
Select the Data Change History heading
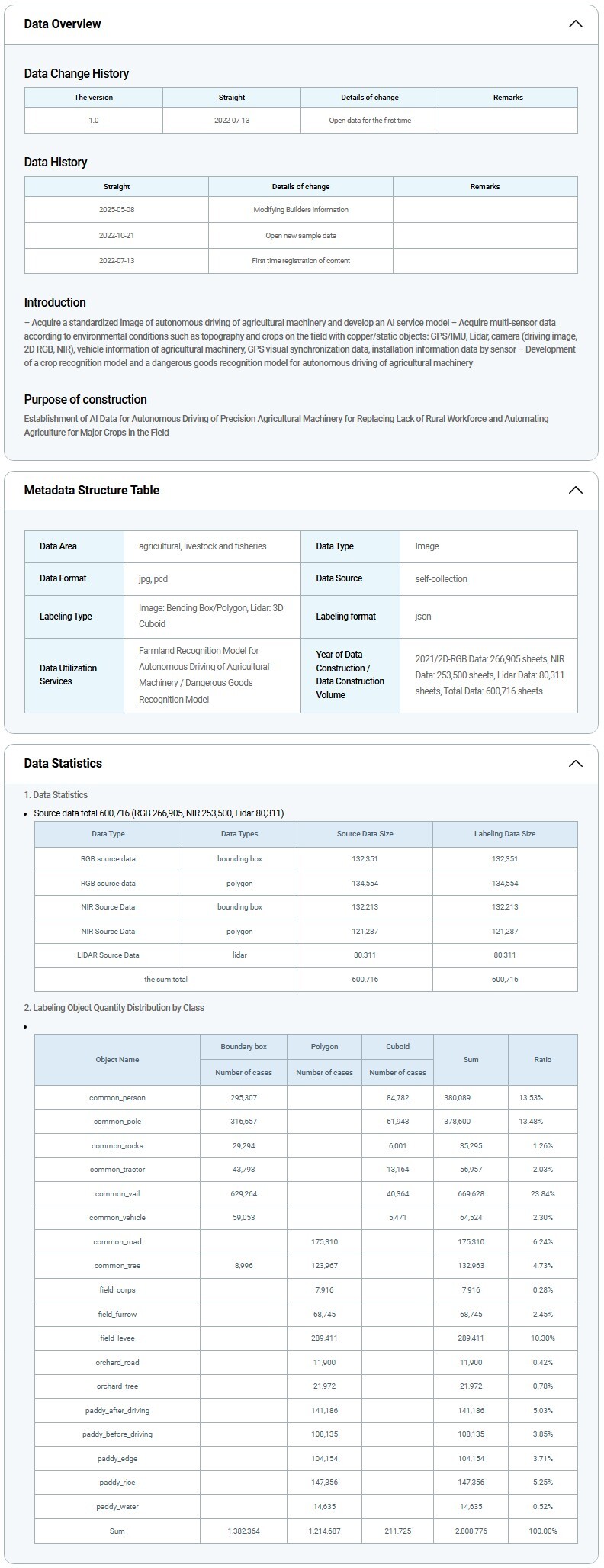tap(76, 74)
